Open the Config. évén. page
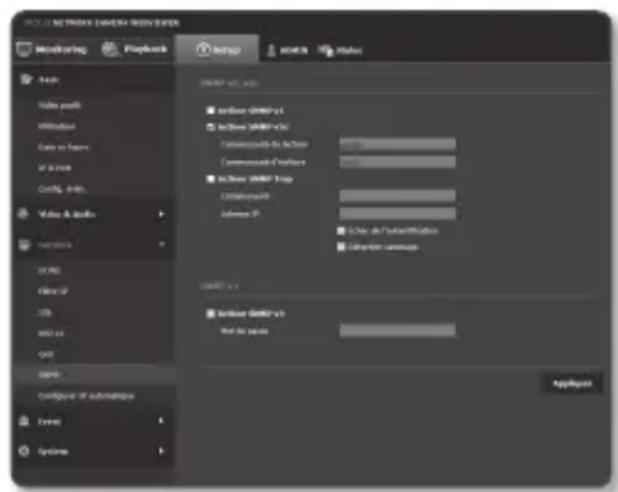The image size is (618, 492). pos(62,189)
